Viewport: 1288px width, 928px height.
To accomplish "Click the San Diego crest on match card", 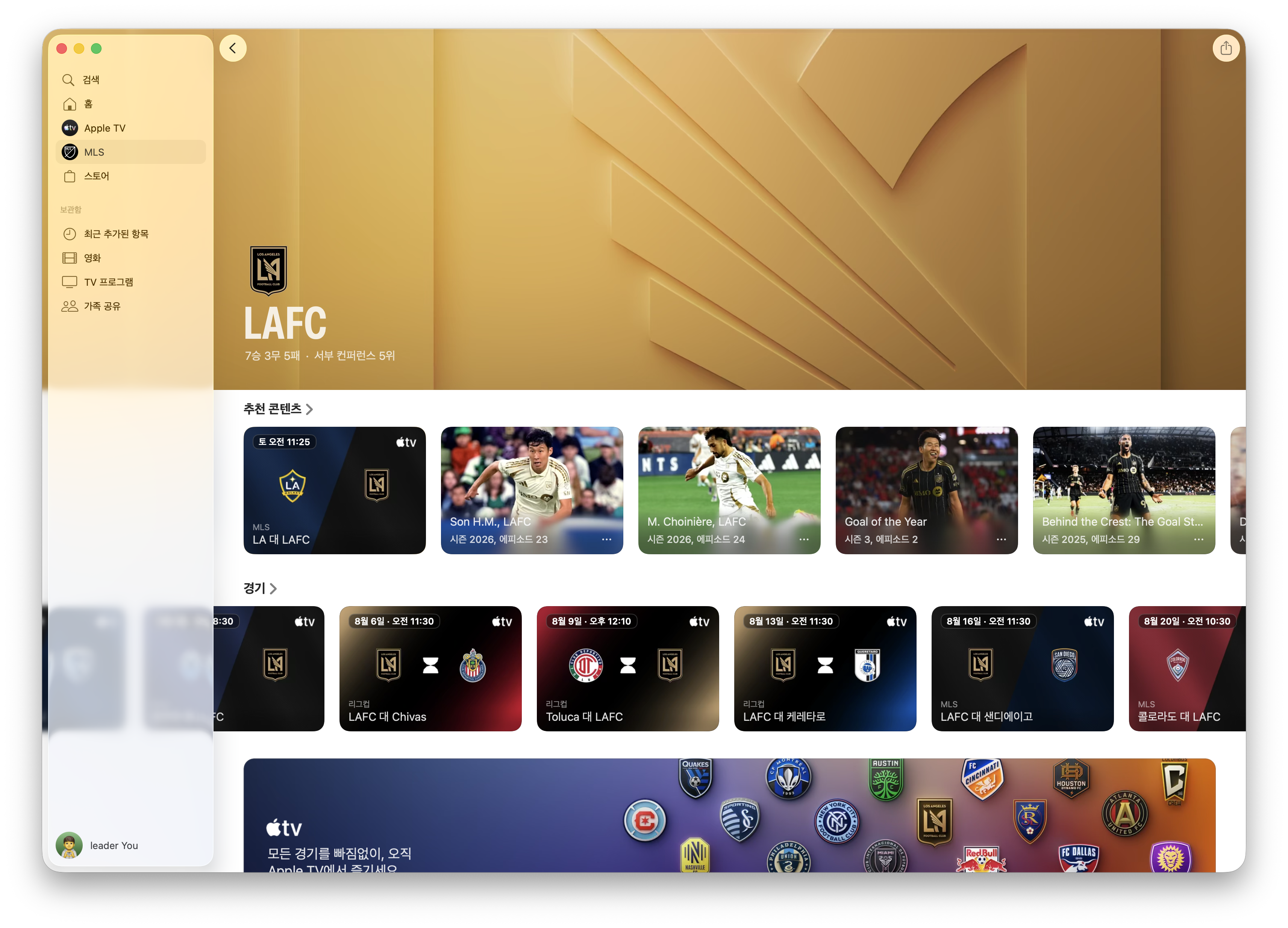I will (1064, 664).
